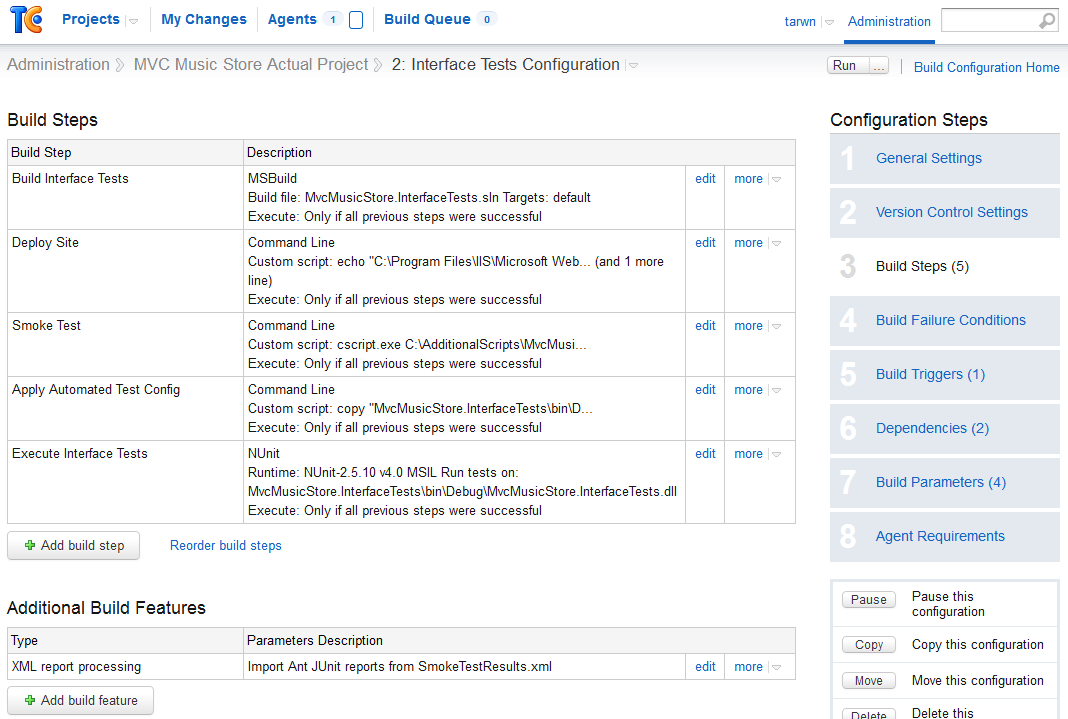Click the Pause configuration button

tap(868, 600)
